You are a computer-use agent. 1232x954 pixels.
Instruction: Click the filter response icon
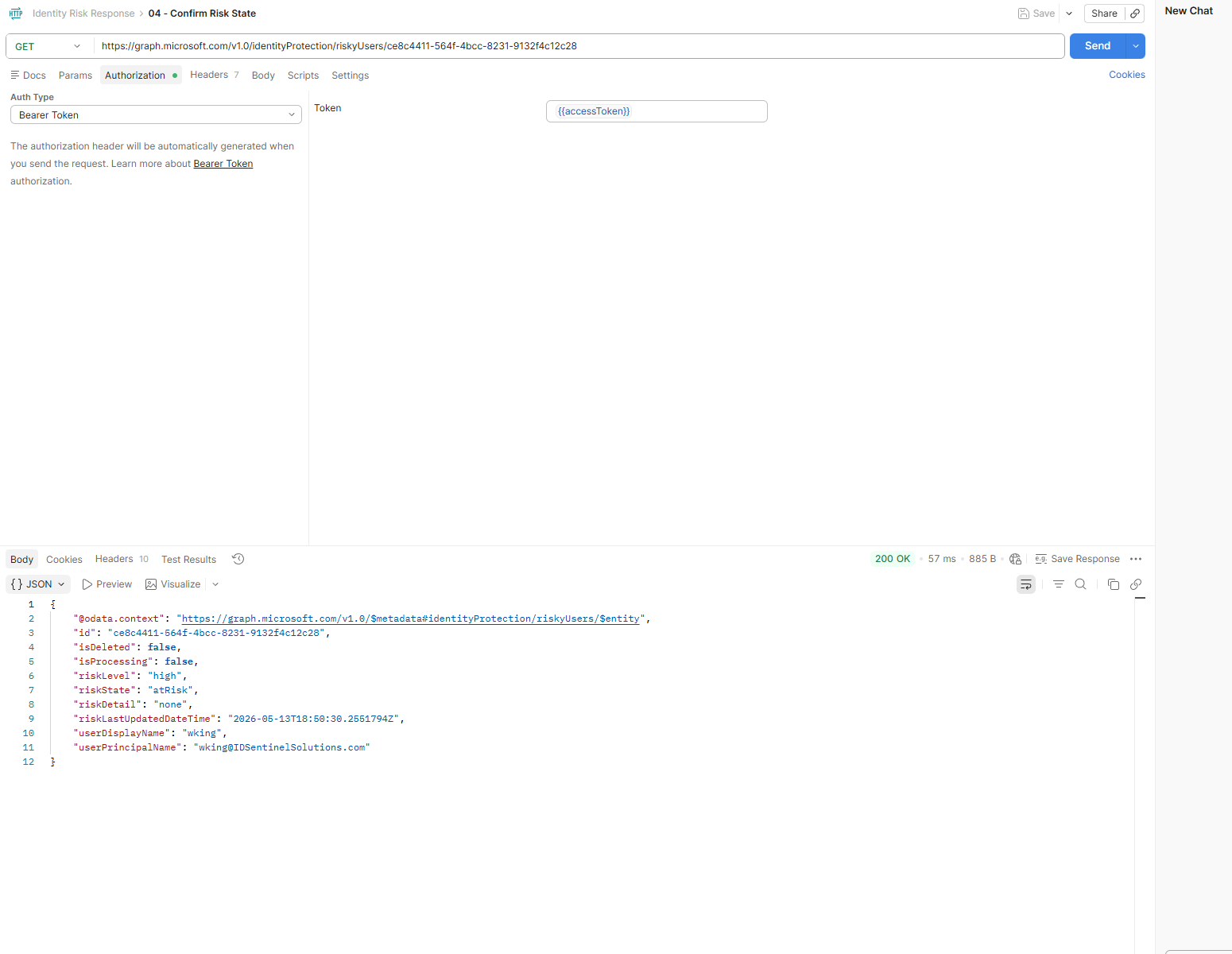click(1059, 584)
